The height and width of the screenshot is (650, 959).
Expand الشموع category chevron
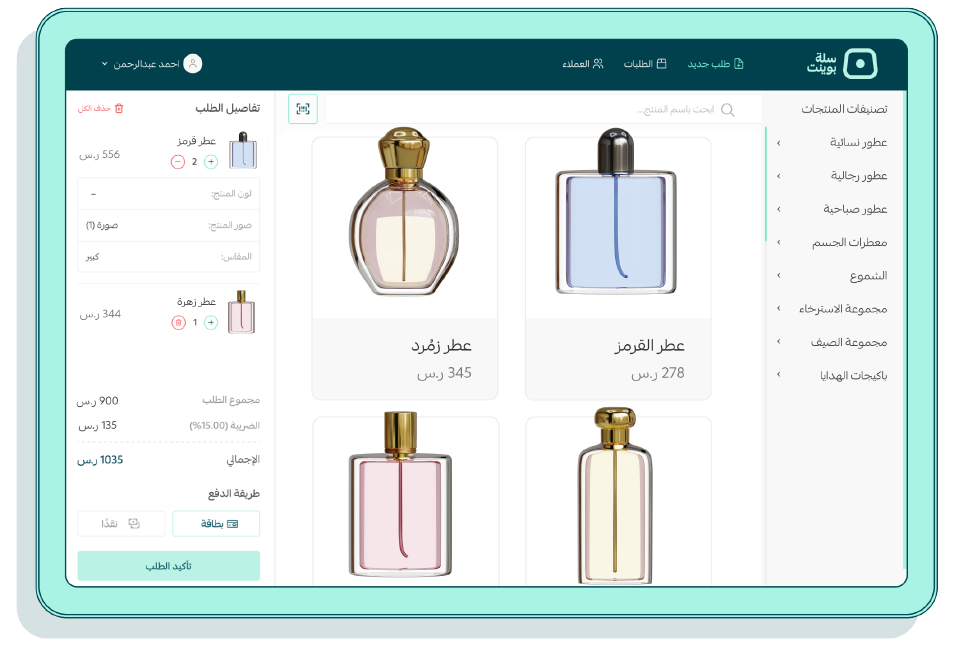(x=779, y=275)
